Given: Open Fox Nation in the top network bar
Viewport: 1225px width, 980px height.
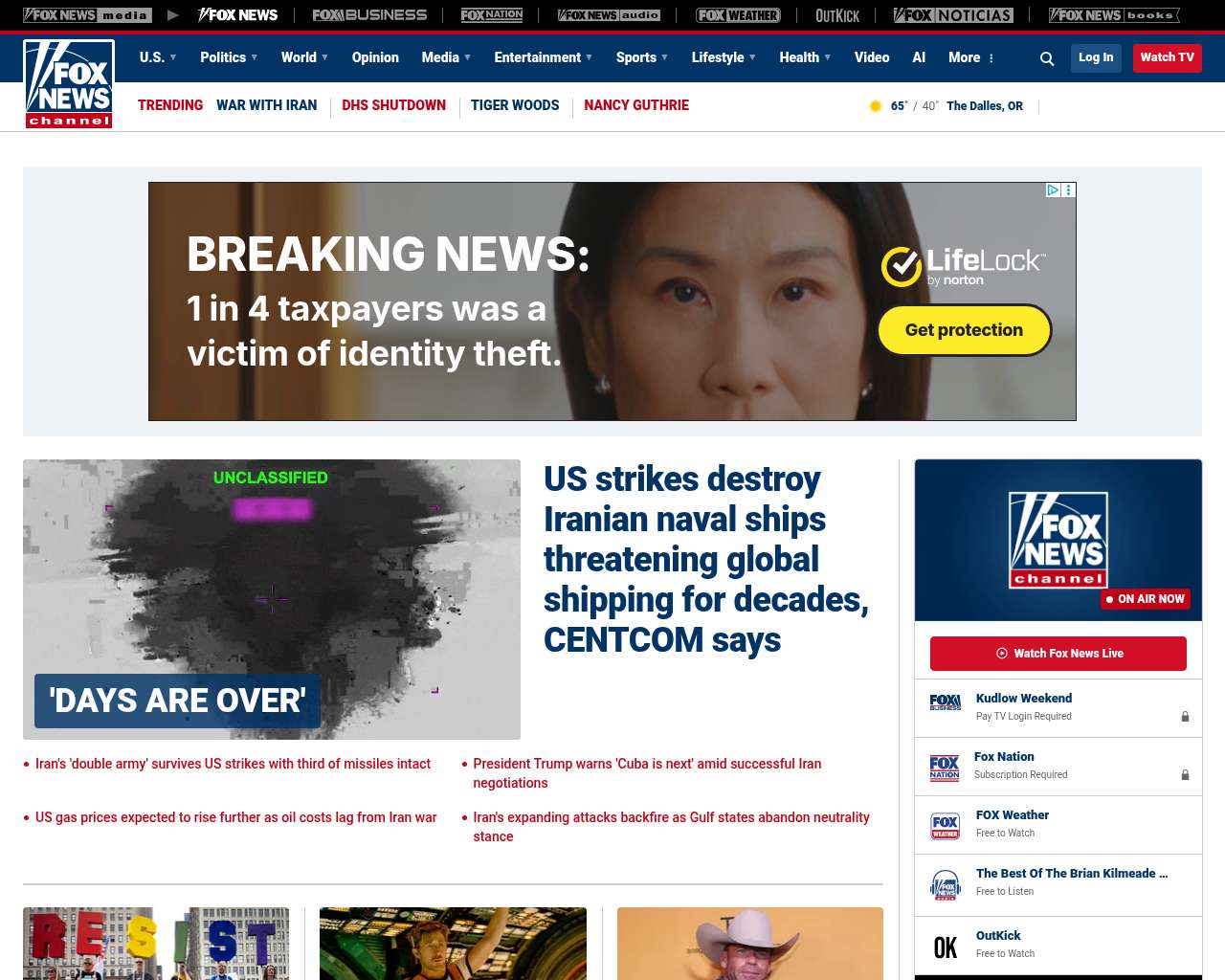Looking at the screenshot, I should pos(492,15).
